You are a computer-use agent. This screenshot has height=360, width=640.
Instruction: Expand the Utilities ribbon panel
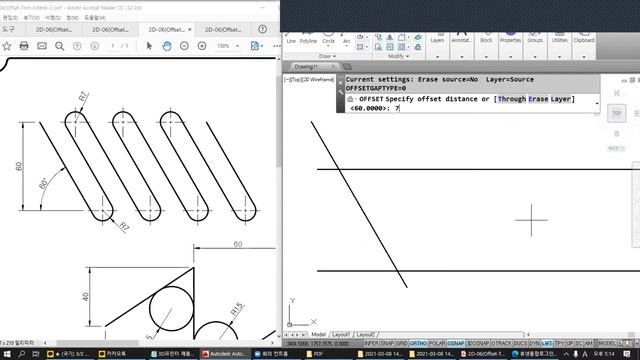pyautogui.click(x=560, y=57)
